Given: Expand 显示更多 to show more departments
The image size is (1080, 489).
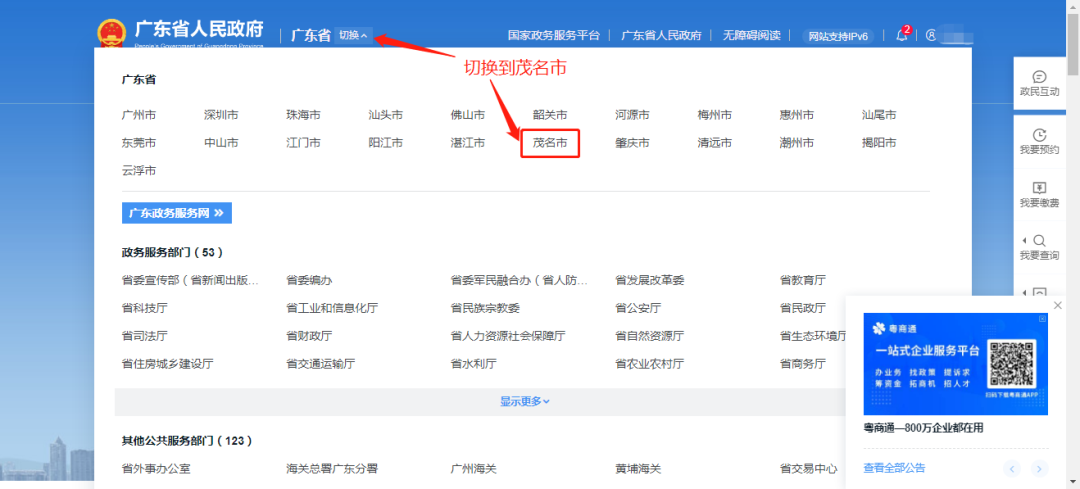Looking at the screenshot, I should point(525,401).
